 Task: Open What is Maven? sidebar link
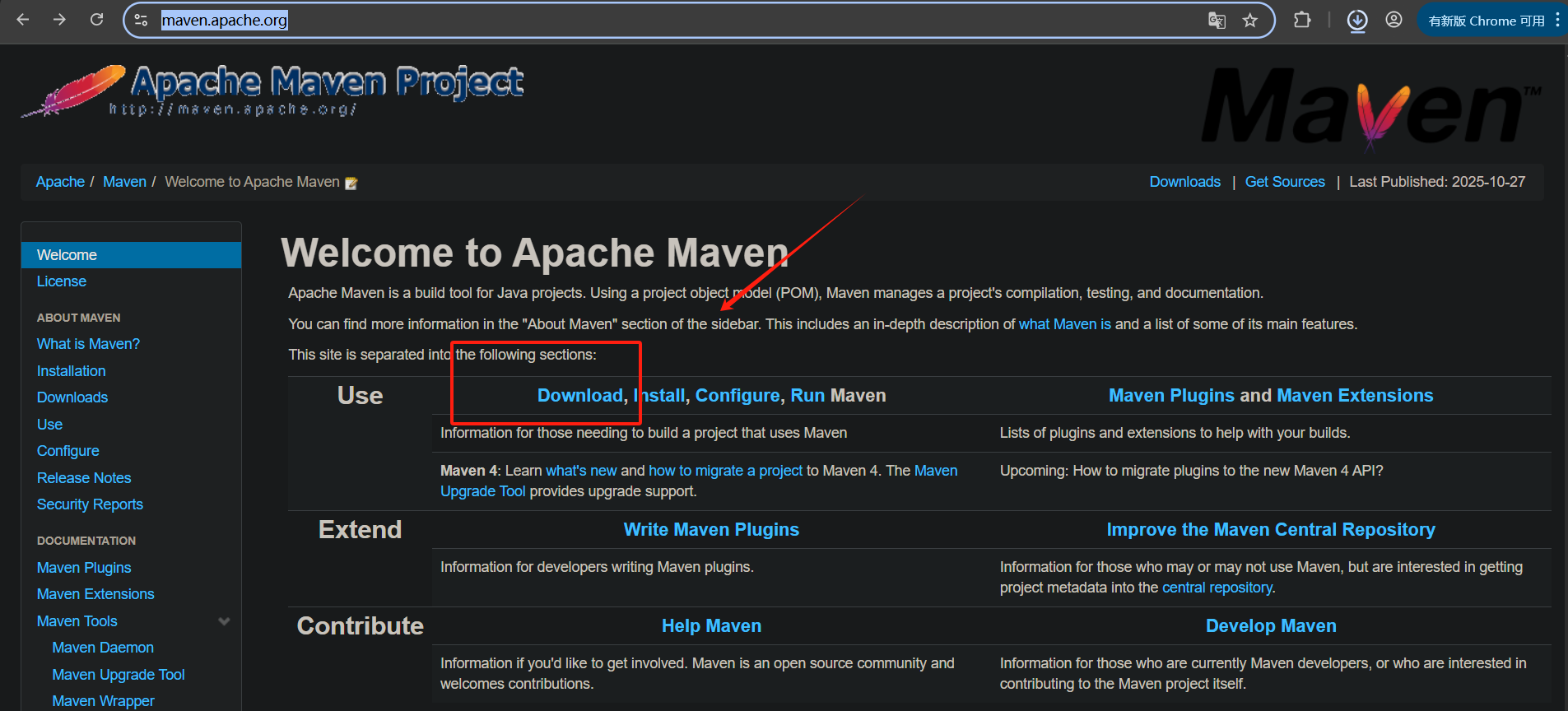(88, 344)
